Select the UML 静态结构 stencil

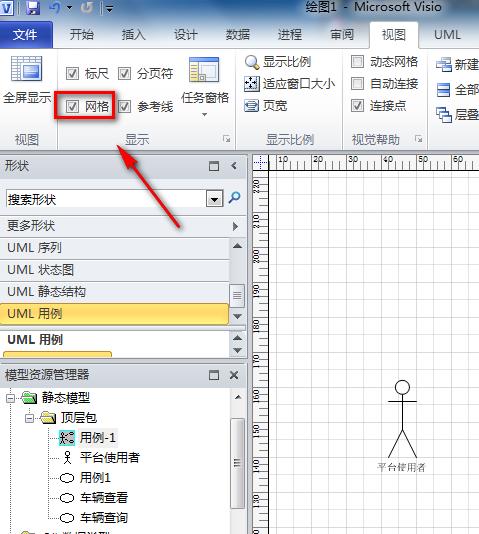point(115,292)
